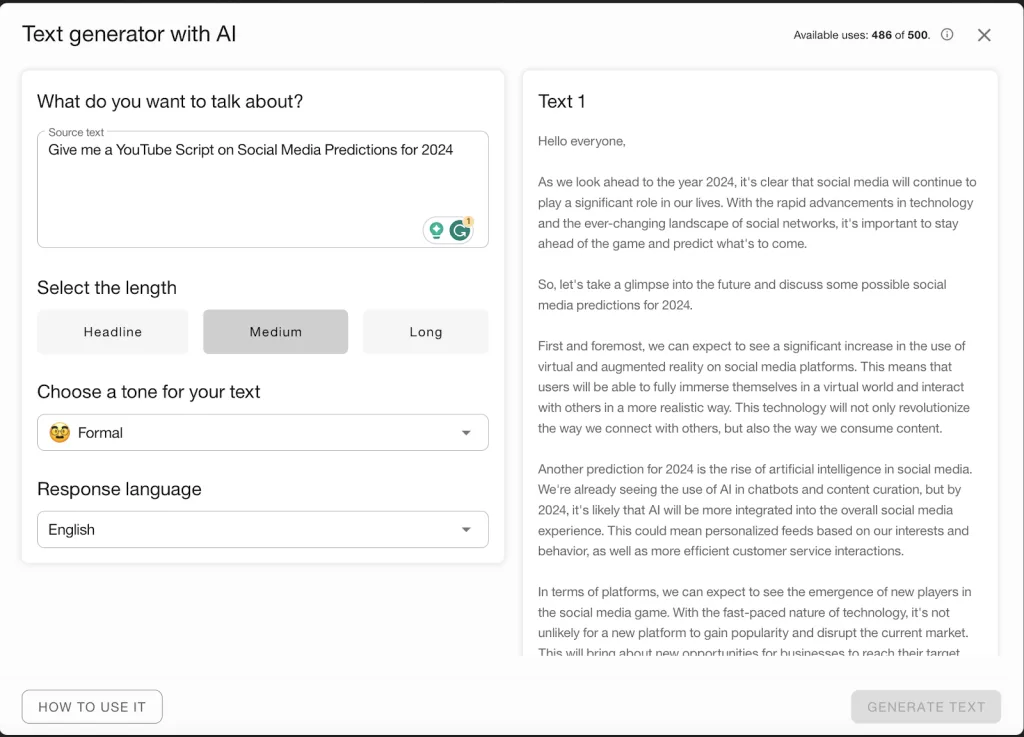1024x737 pixels.
Task: Select the Medium length option
Action: pos(275,332)
